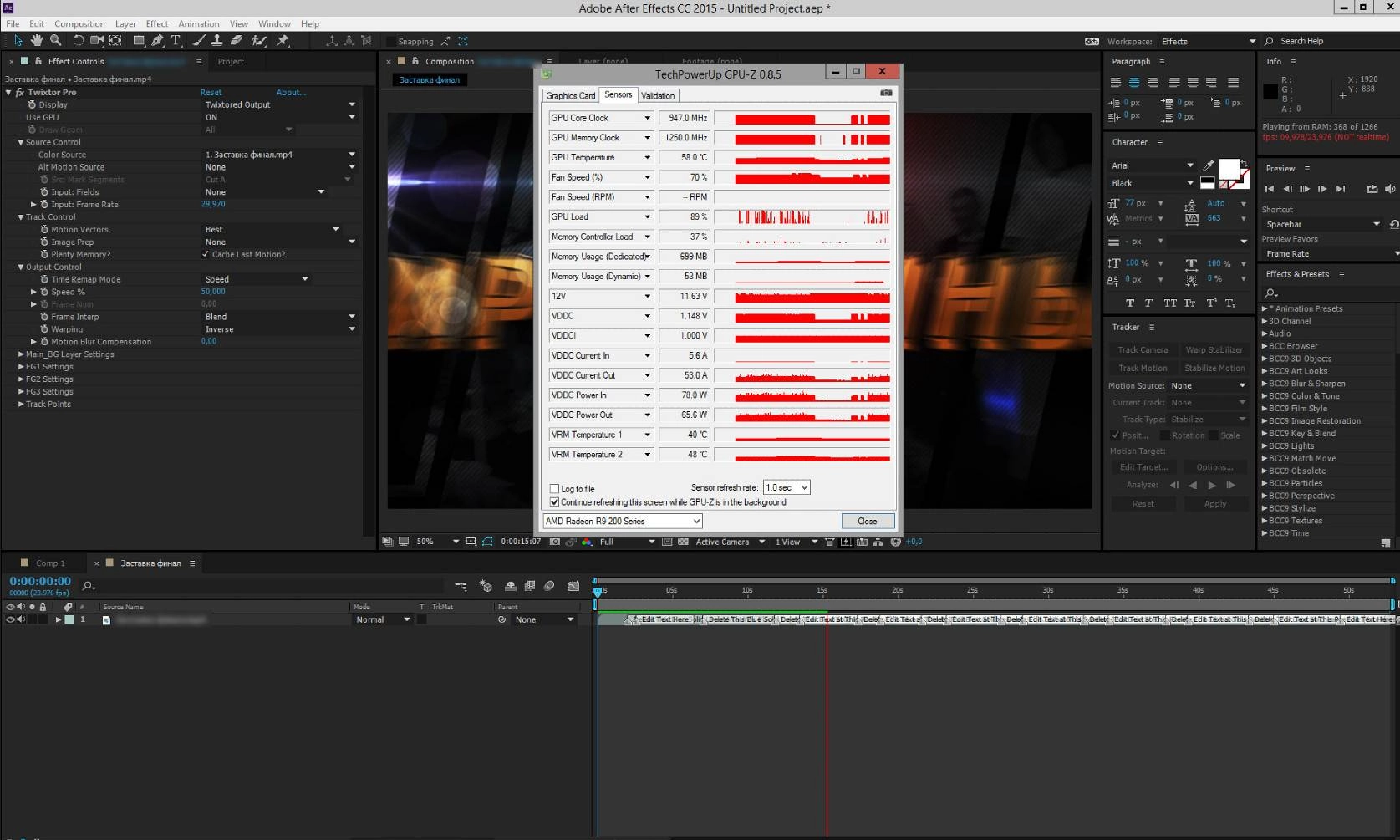
Task: Click Stabilize Motion button
Action: tap(1214, 369)
